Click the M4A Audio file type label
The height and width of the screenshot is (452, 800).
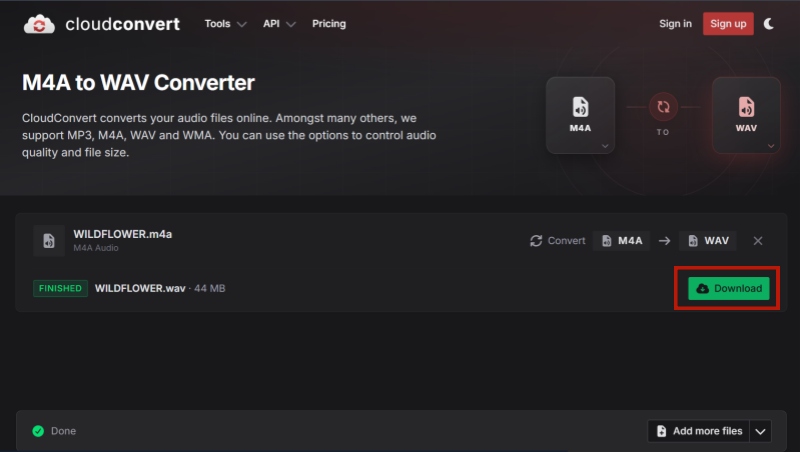(x=96, y=248)
